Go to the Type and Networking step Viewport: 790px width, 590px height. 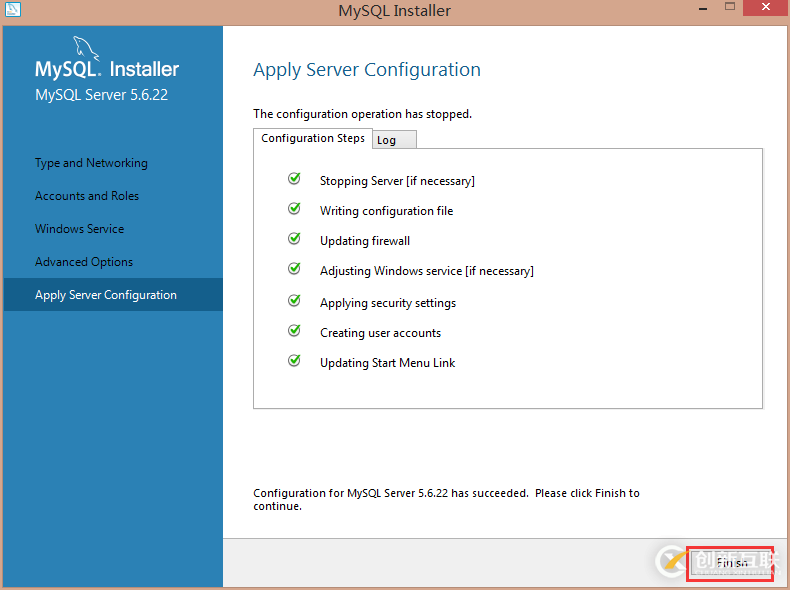coord(91,163)
